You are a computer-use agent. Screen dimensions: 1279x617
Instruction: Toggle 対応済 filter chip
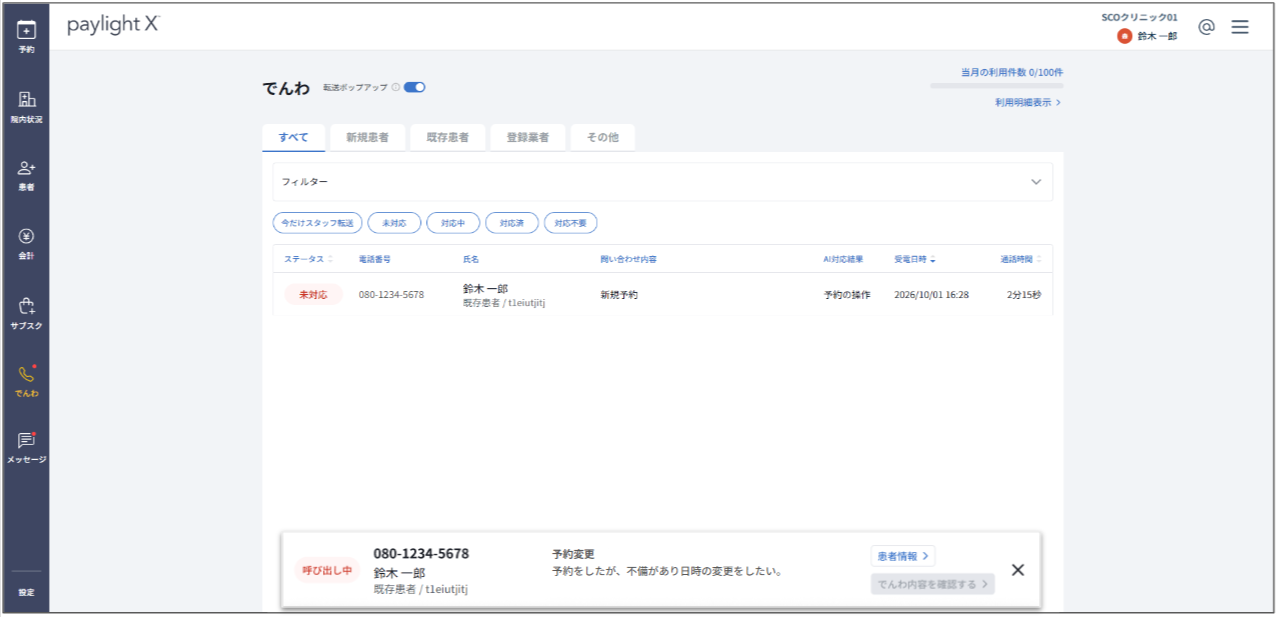click(512, 223)
